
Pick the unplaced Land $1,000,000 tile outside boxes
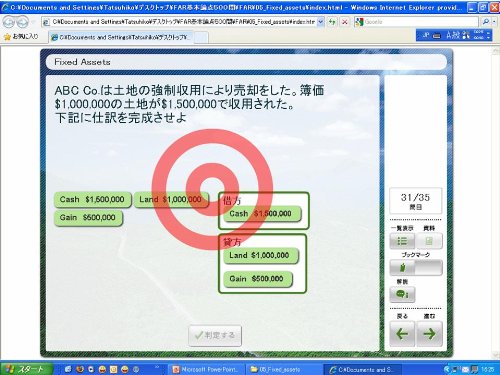pyautogui.click(x=171, y=199)
